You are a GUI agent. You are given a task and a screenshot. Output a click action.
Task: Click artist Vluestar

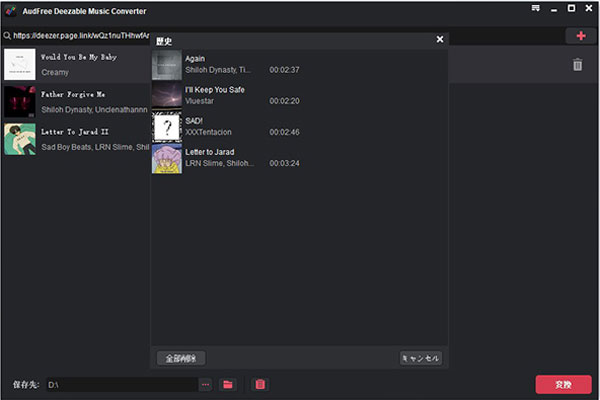[199, 101]
